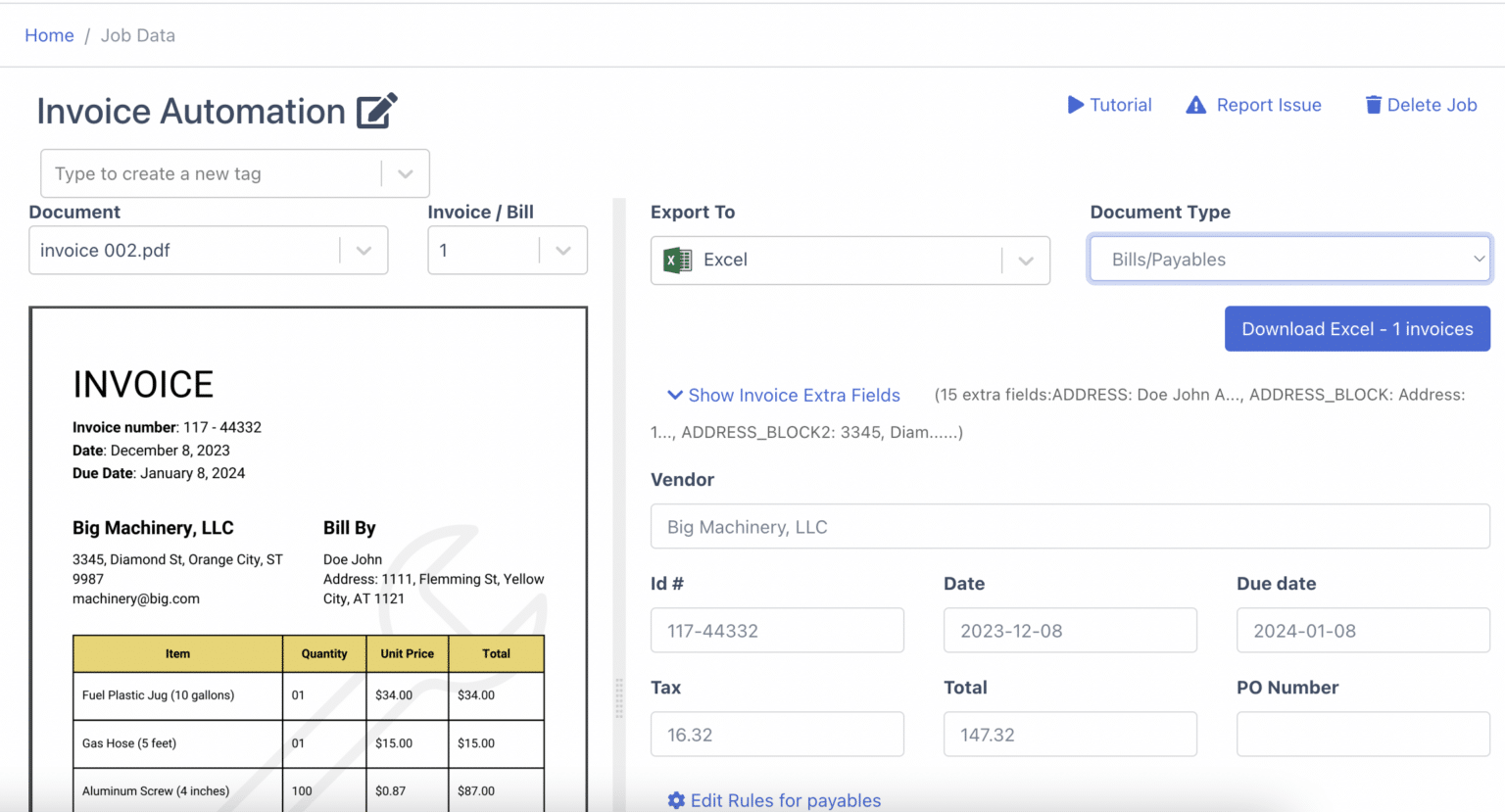
Task: Click the empty PO Number field
Action: pos(1362,734)
